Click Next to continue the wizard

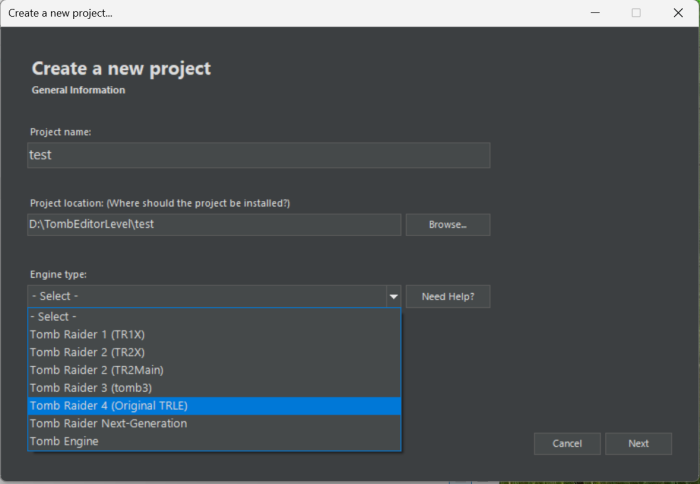click(638, 443)
